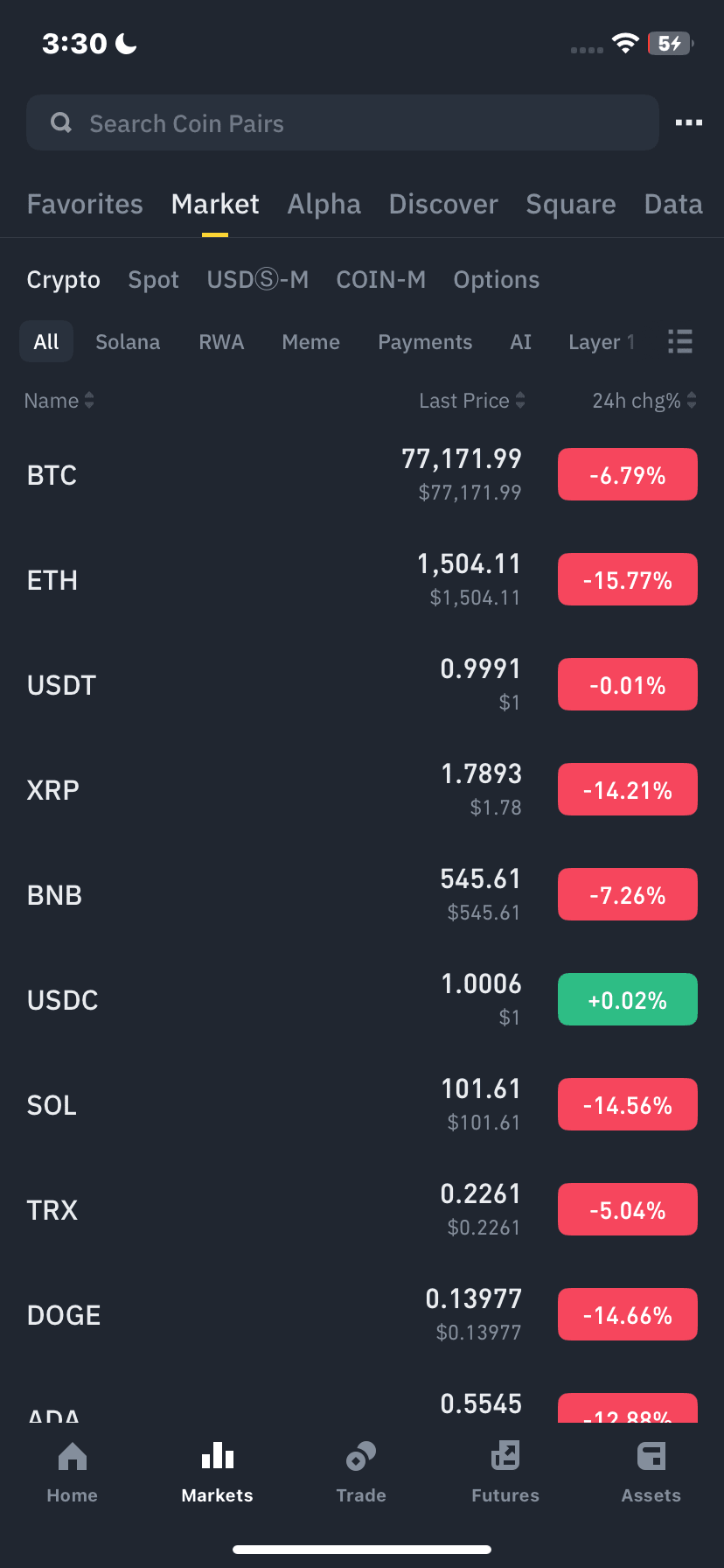This screenshot has width=724, height=1568.
Task: Switch to the Favorites tab
Action: (x=85, y=204)
